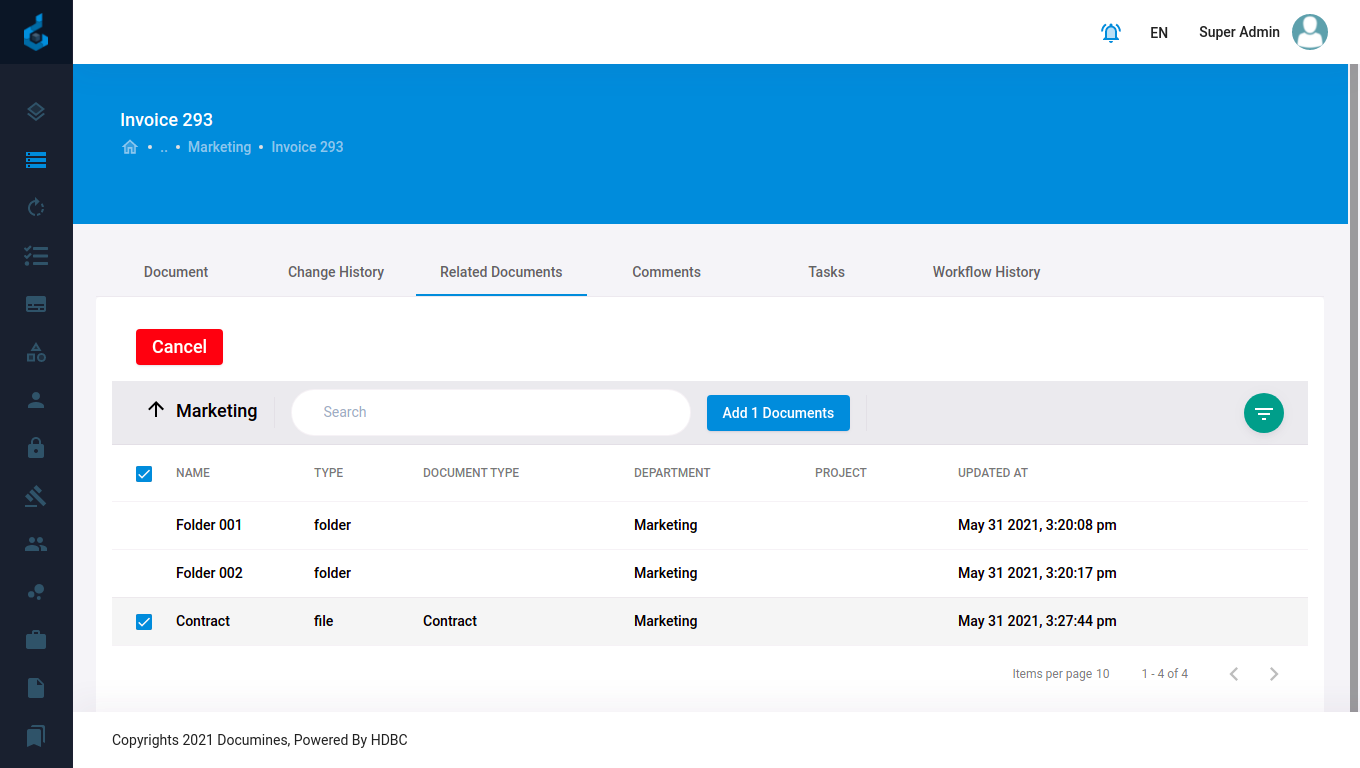Viewport: 1360px width, 768px height.
Task: Click the padlock icon in sidebar
Action: click(36, 448)
